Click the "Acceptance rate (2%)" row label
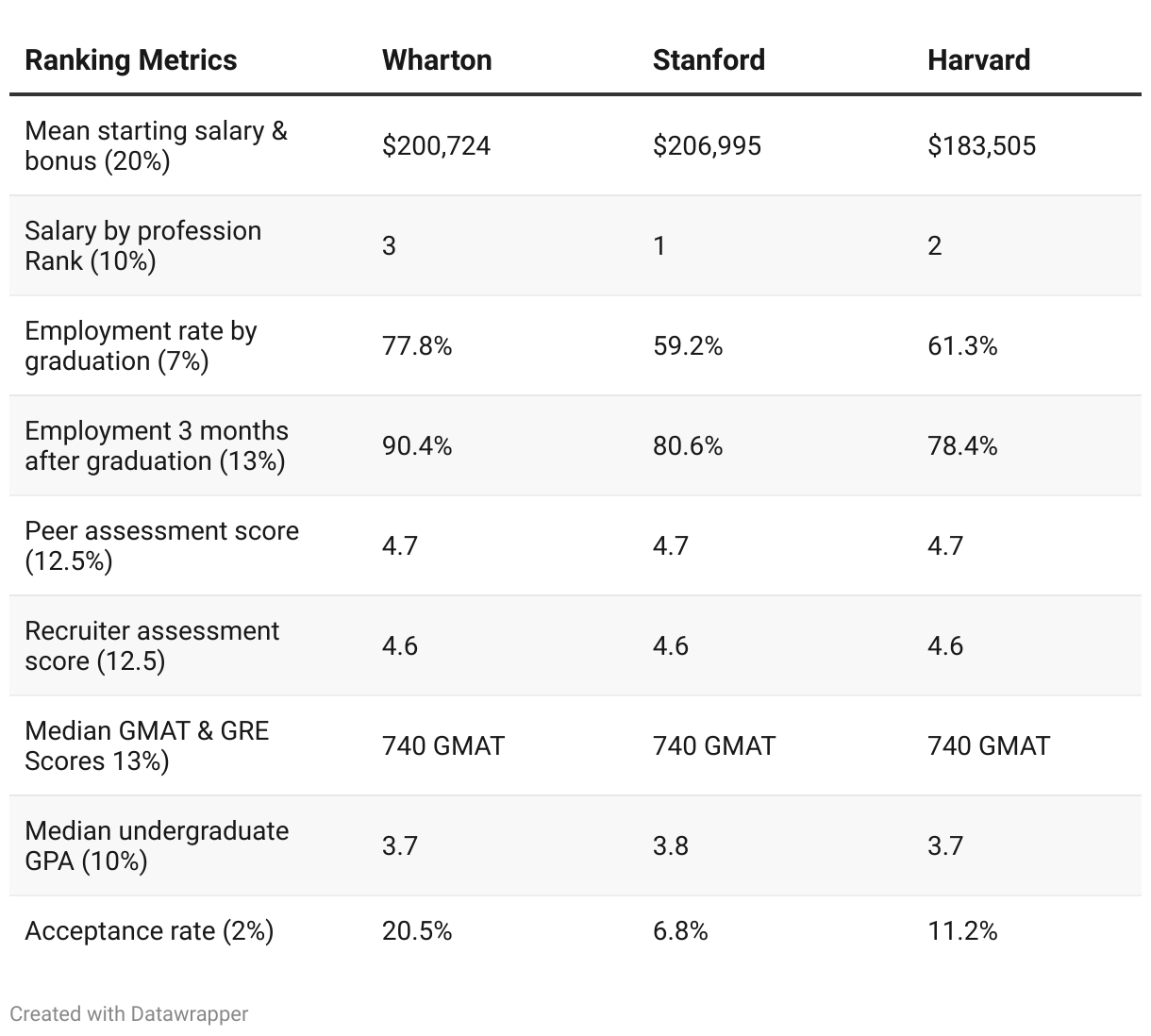The height and width of the screenshot is (1036, 1151). pos(149,931)
